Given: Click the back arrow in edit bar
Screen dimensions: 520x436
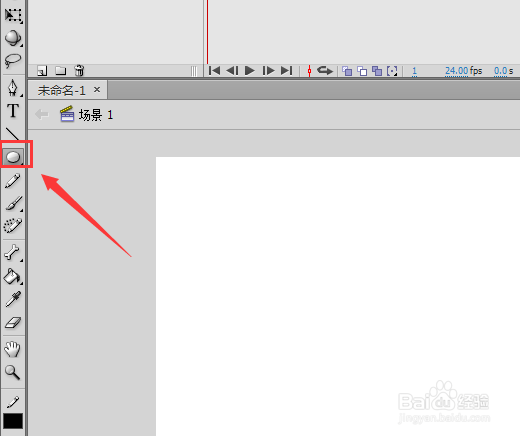Looking at the screenshot, I should point(42,114).
